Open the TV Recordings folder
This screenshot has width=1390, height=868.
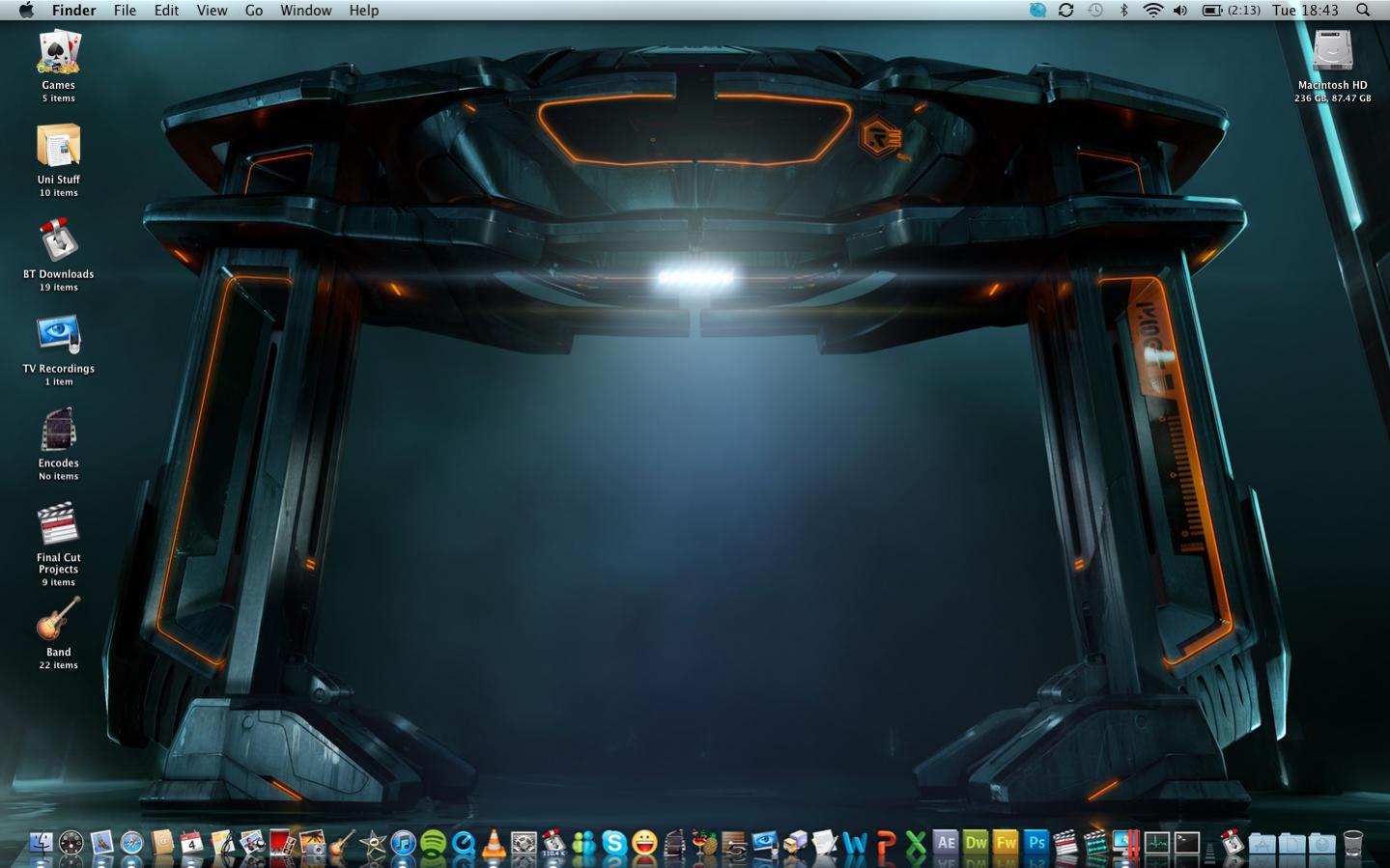[x=58, y=335]
